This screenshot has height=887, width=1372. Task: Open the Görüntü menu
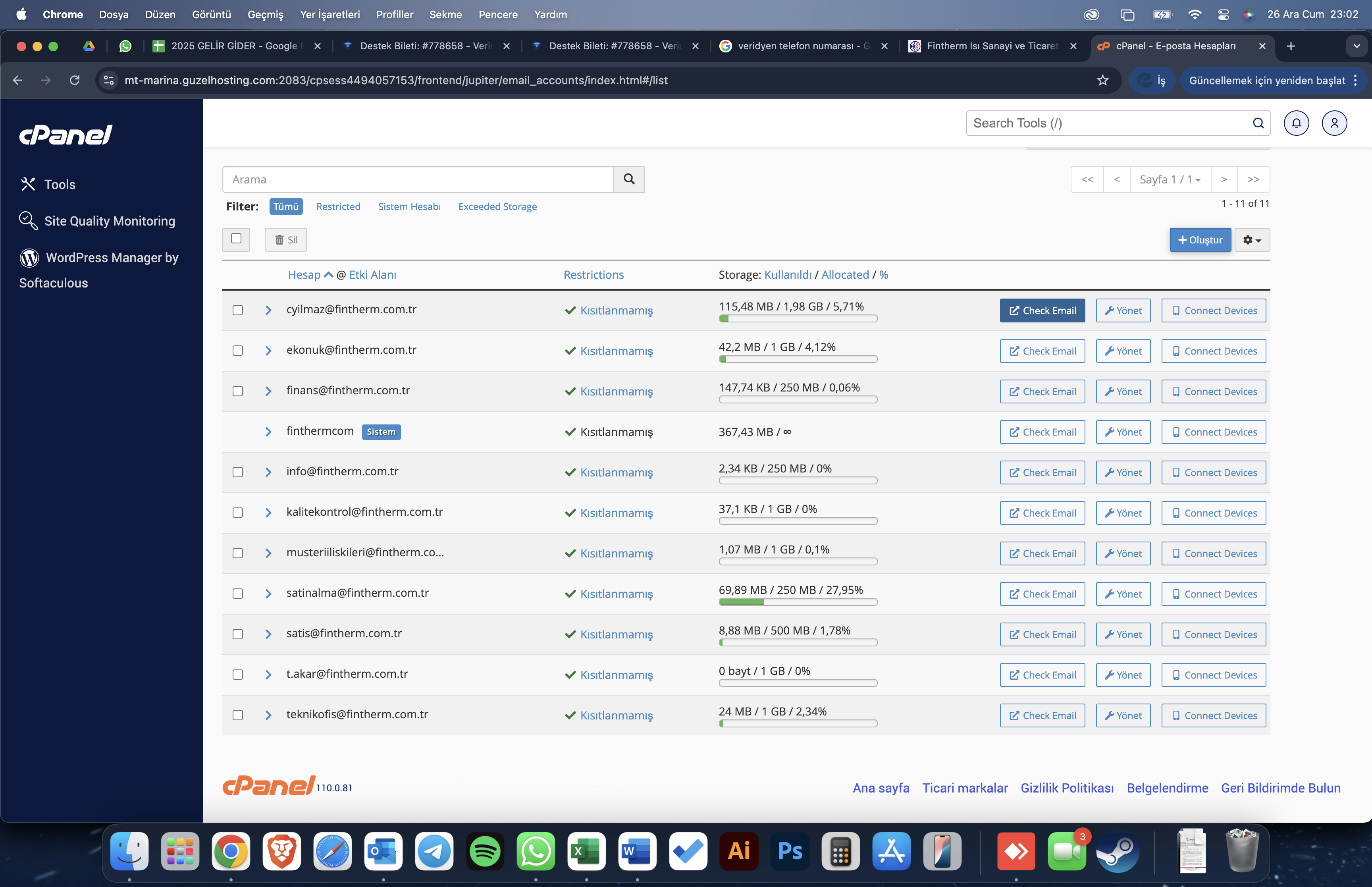[211, 14]
